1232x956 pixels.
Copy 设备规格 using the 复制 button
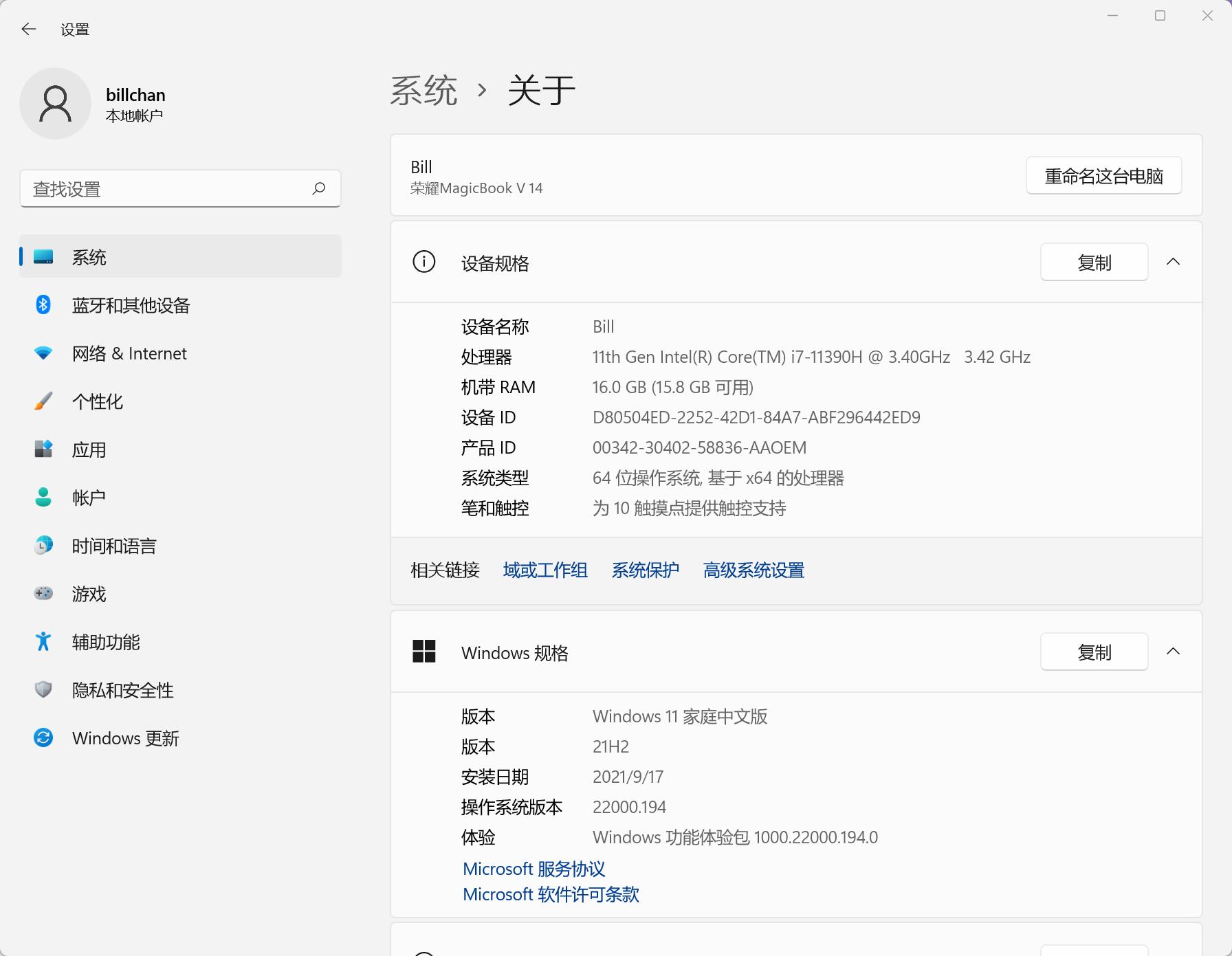(1093, 262)
